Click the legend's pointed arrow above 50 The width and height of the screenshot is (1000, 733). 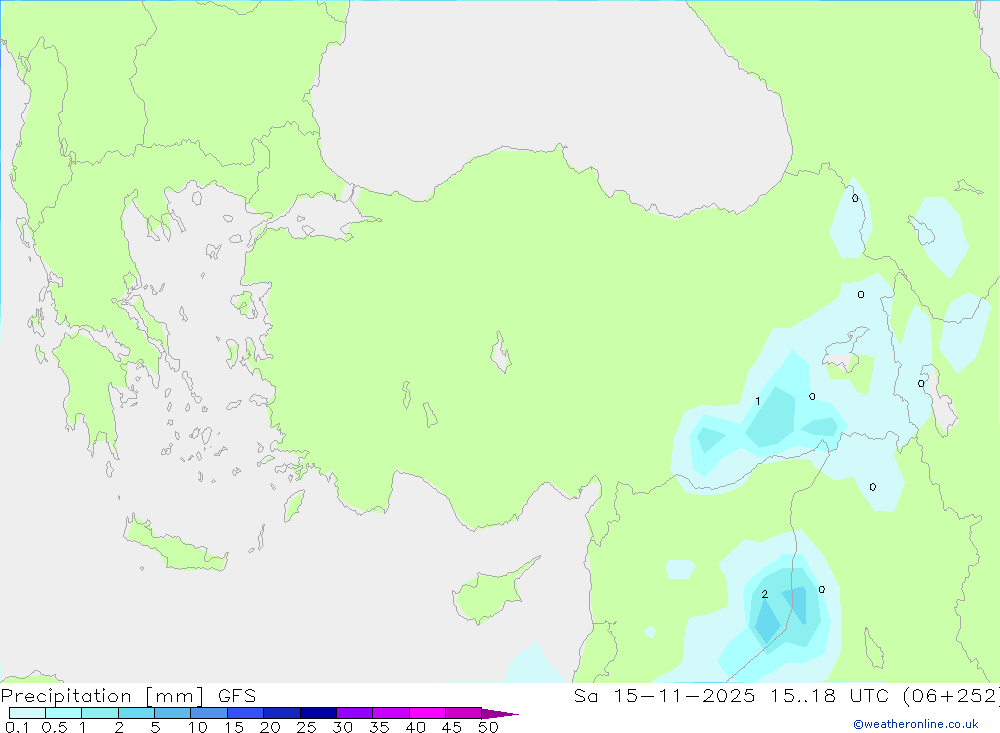pos(500,713)
